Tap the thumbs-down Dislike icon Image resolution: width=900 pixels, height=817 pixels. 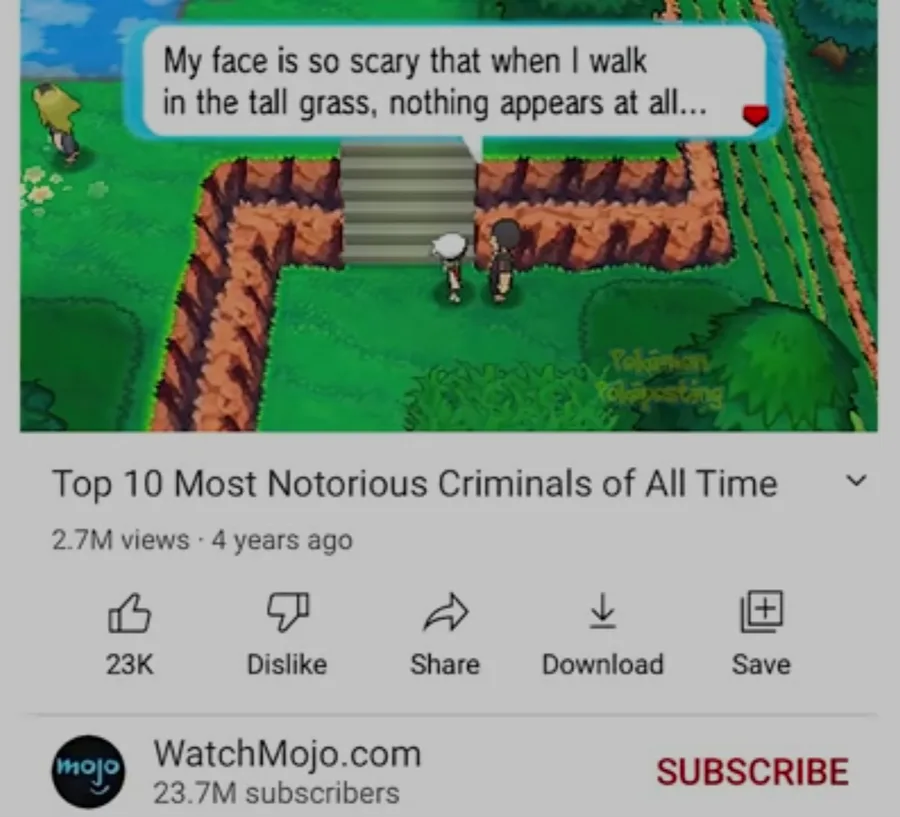288,613
